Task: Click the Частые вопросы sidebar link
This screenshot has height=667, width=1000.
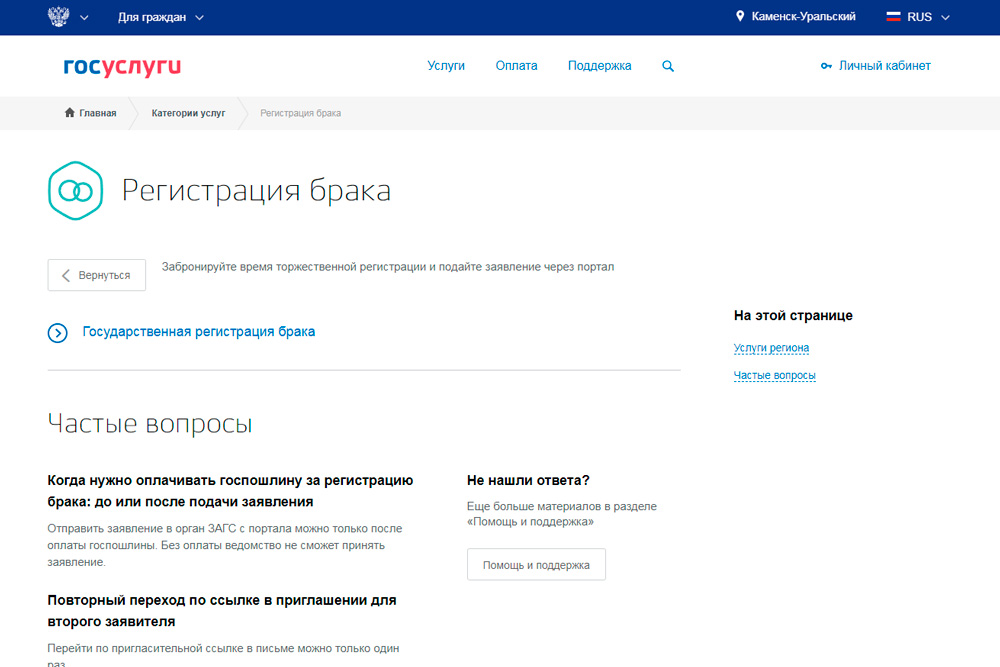Action: point(775,375)
